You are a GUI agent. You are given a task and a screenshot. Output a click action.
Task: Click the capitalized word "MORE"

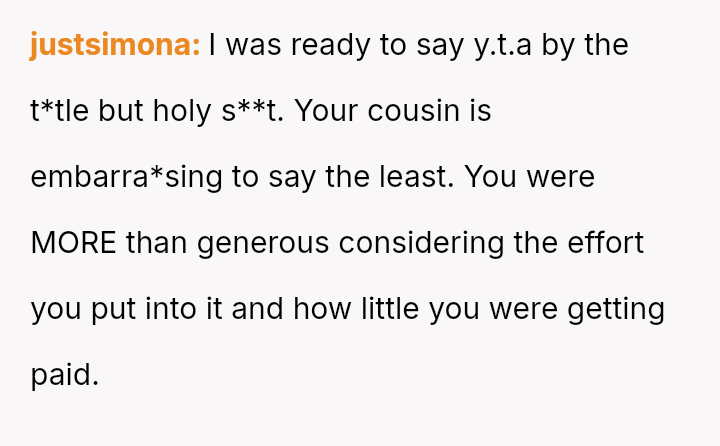[x=73, y=243]
